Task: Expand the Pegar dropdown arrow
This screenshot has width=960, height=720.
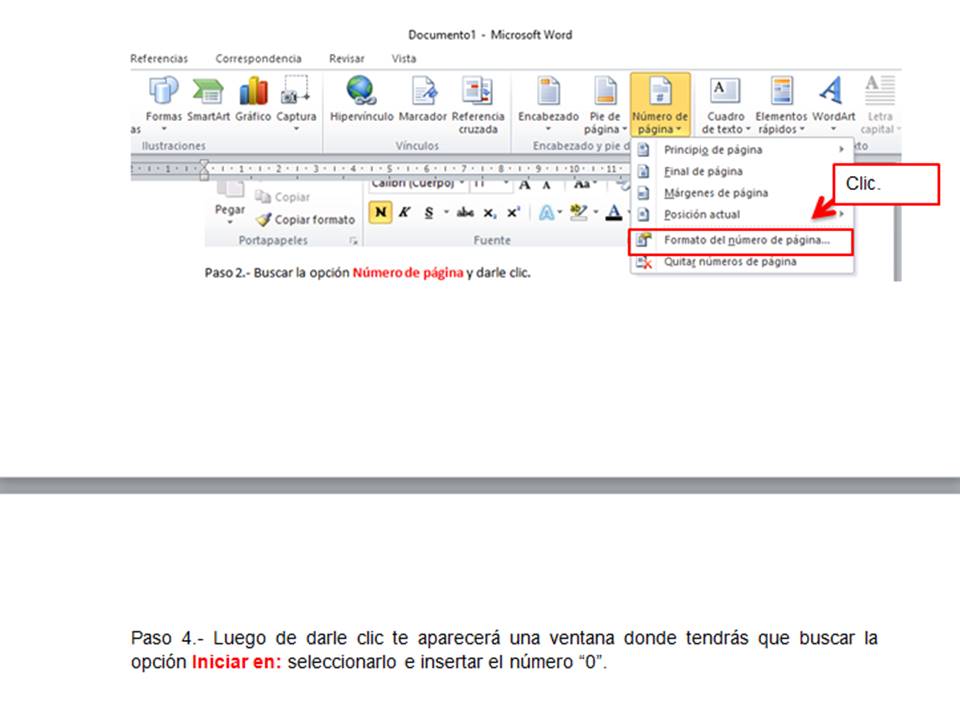Action: 230,222
